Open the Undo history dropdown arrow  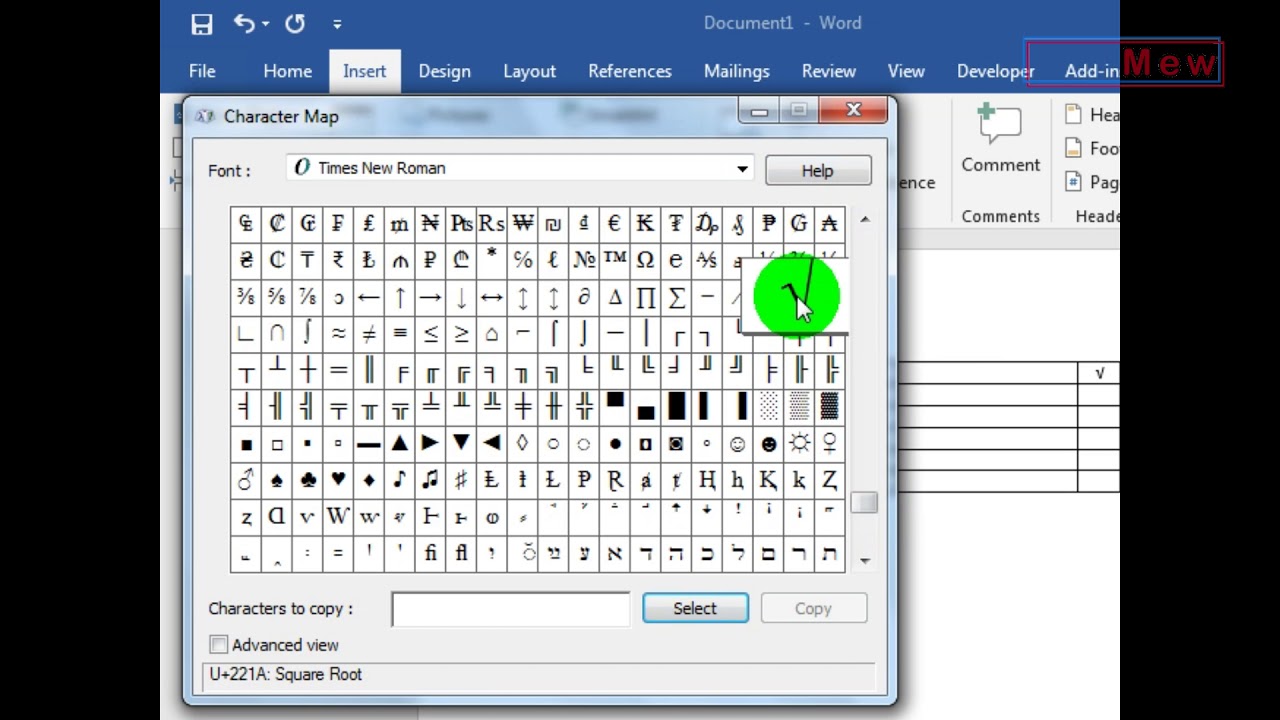coord(266,24)
